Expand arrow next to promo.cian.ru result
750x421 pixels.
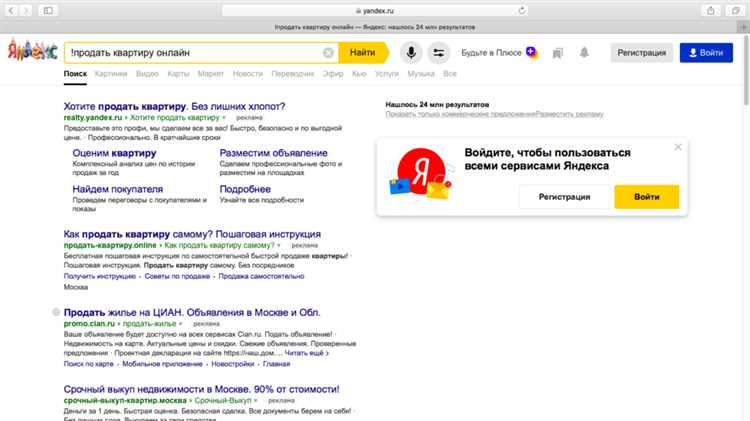(x=181, y=324)
